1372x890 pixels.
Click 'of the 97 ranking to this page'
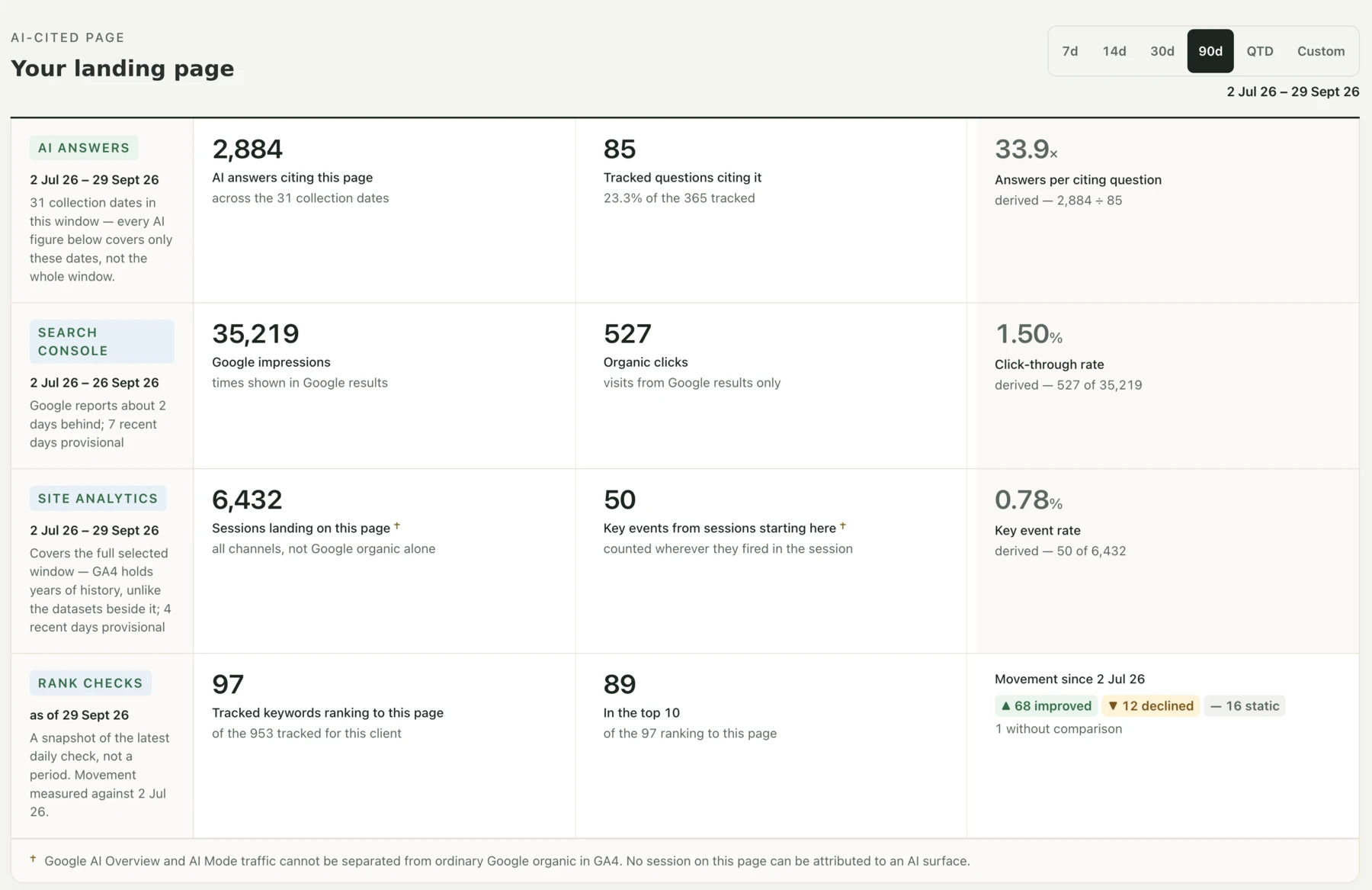690,734
